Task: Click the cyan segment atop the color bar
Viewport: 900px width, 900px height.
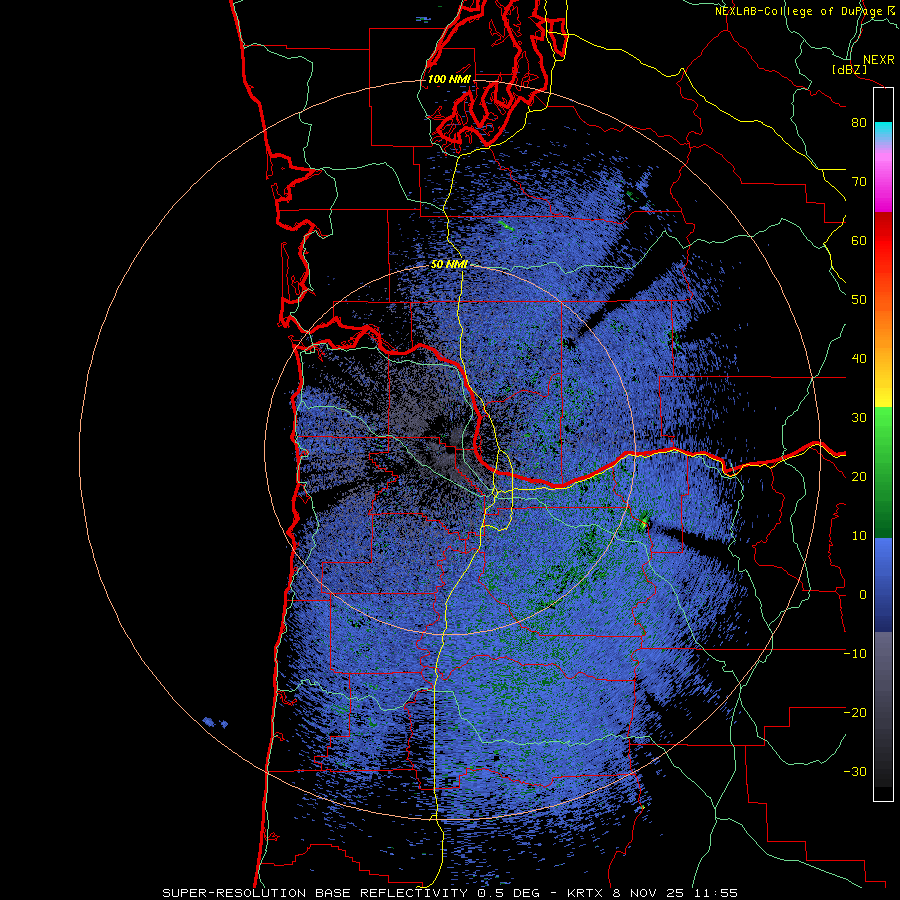Action: click(x=883, y=130)
